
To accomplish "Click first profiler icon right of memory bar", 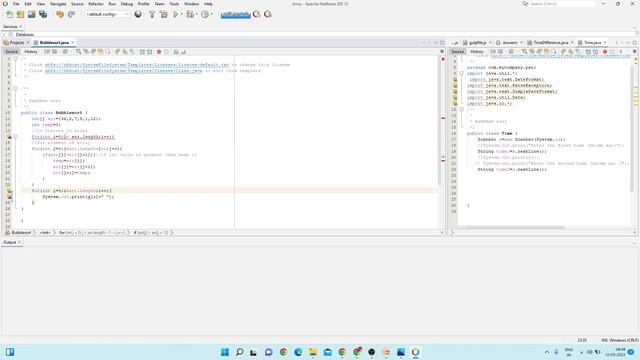I will point(256,14).
